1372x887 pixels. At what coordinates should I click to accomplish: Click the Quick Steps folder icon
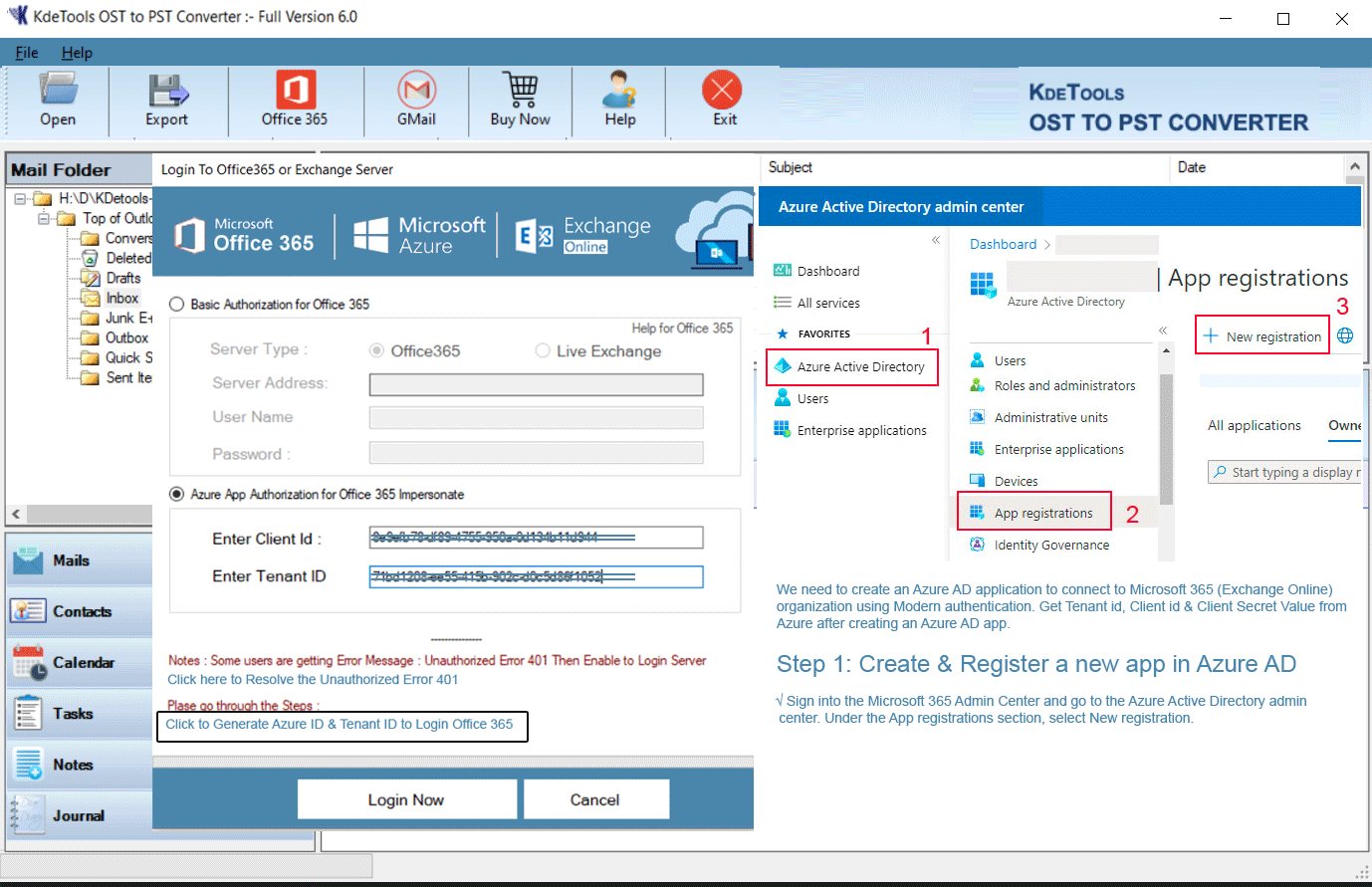pyautogui.click(x=90, y=357)
